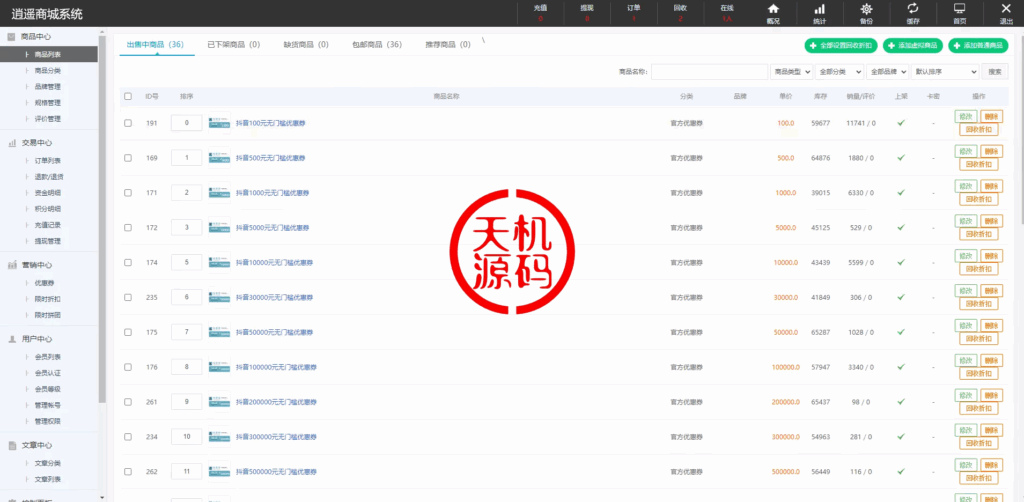The height and width of the screenshot is (502, 1024).
Task: Click the 统计 bar chart icon
Action: 819,12
